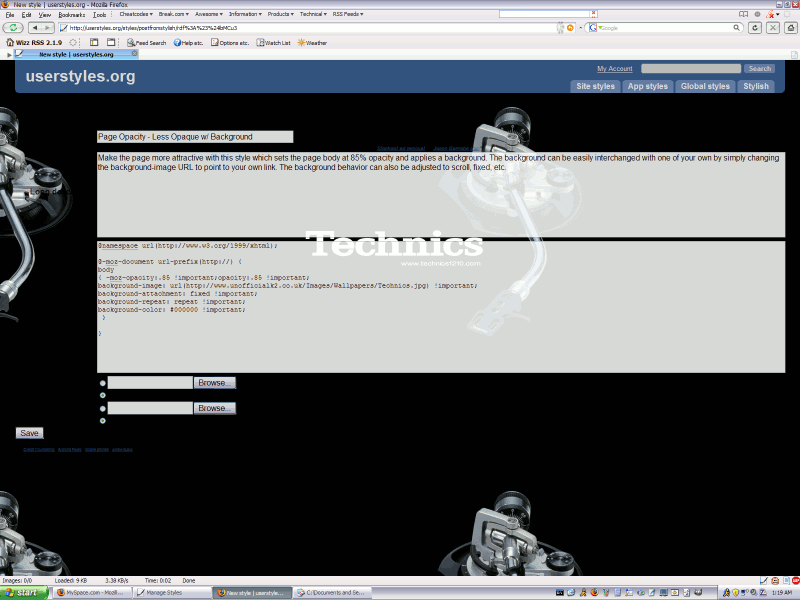This screenshot has height=600, width=800.
Task: Expand the Awesome bookmark folder
Action: click(x=209, y=14)
